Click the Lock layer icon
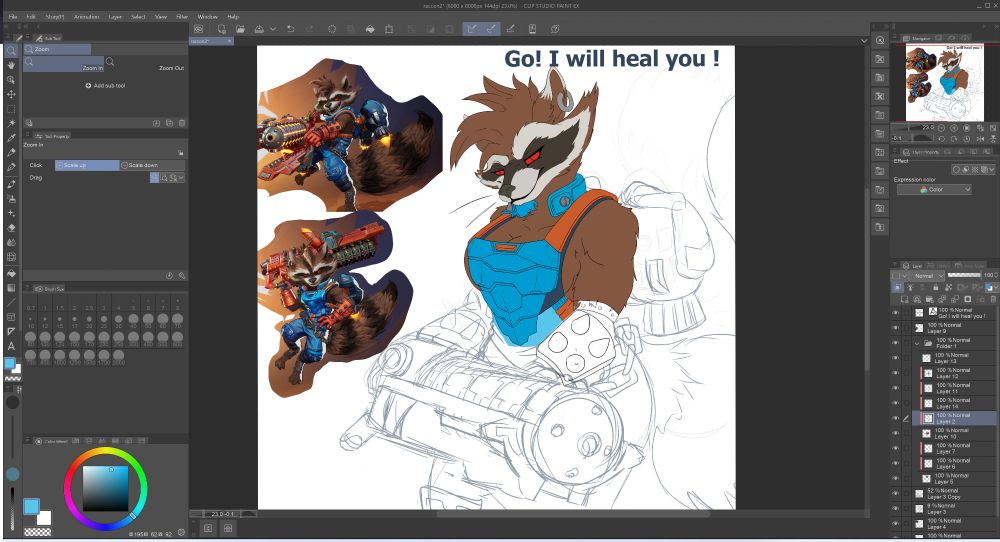1000x542 pixels. [x=936, y=288]
